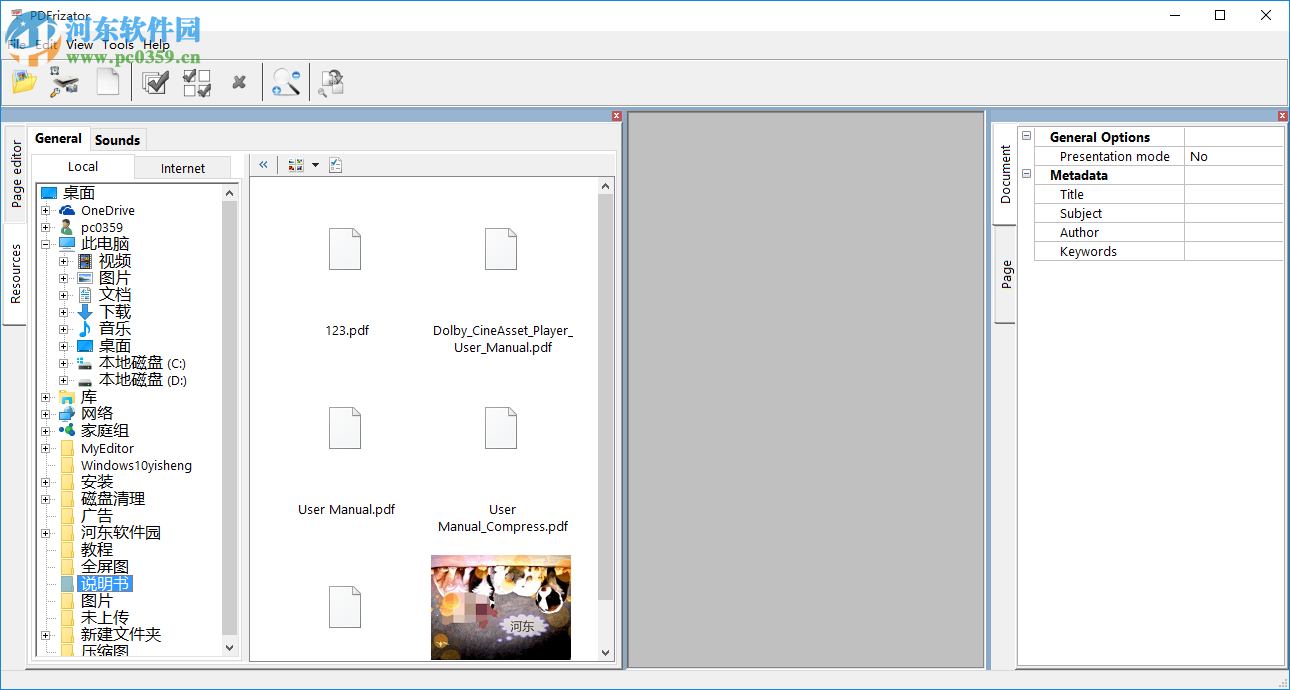1290x690 pixels.
Task: Close the right properties panel
Action: tap(1283, 116)
